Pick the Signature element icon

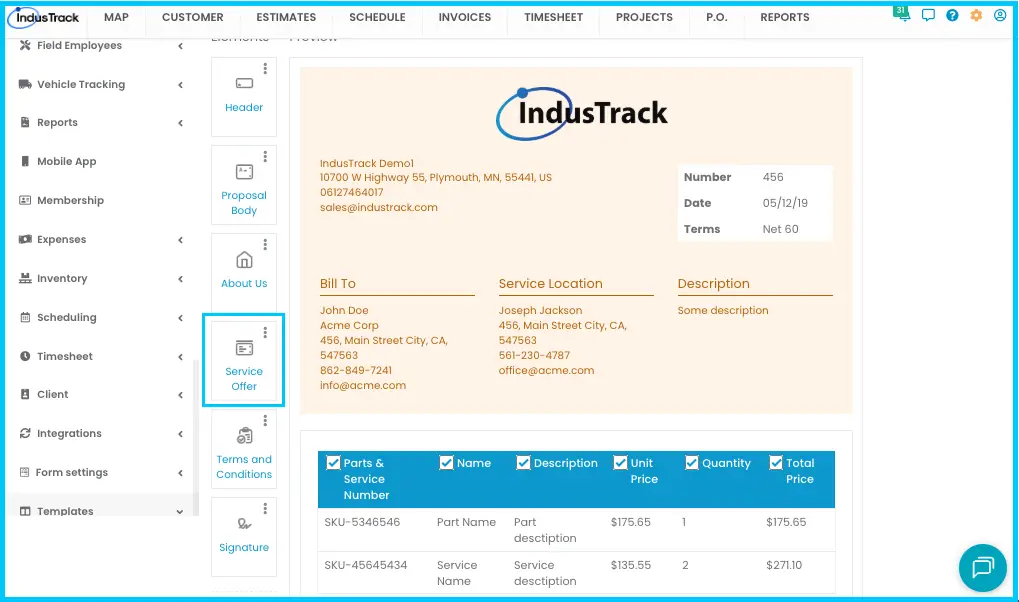pos(244,524)
